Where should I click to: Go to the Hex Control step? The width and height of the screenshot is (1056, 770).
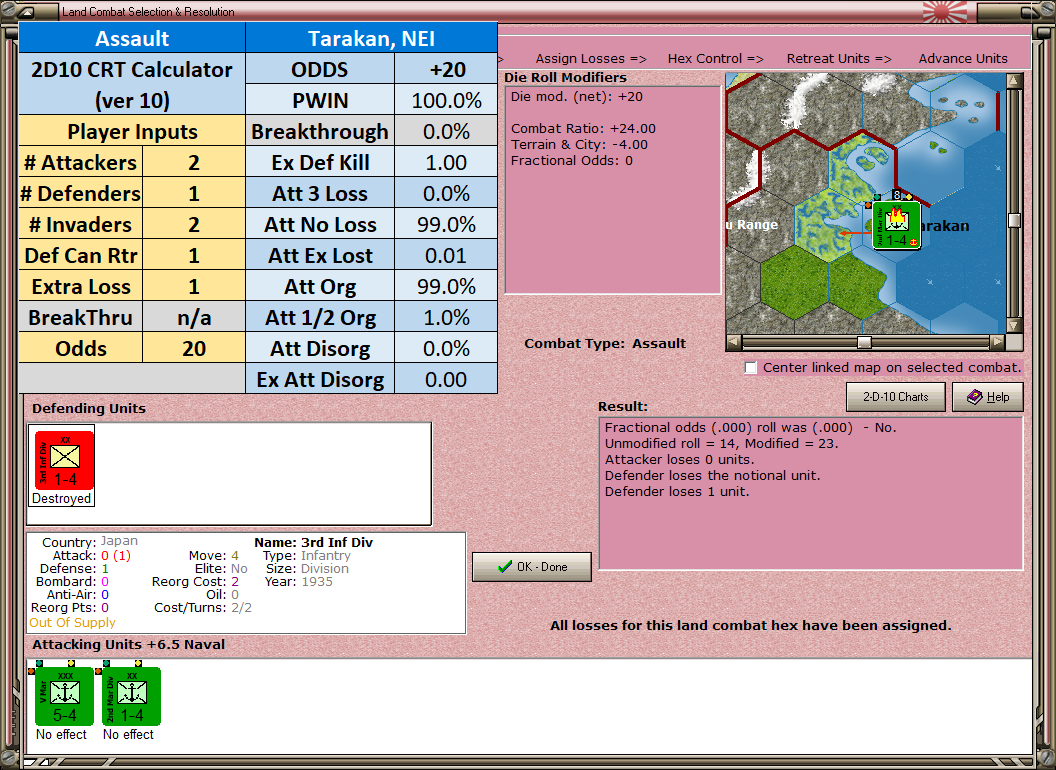click(x=715, y=59)
